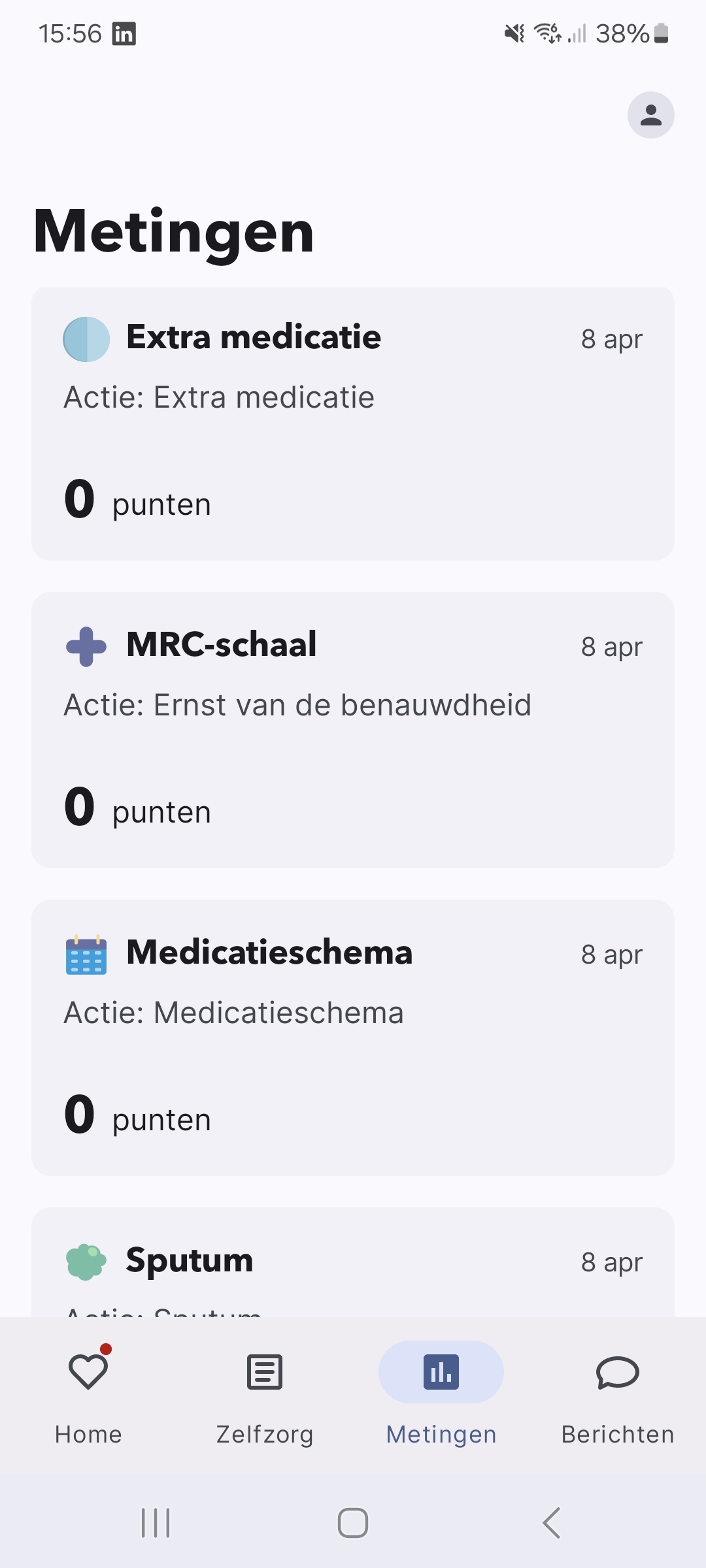
Task: Tap the green Sputum icon
Action: pos(86,1262)
